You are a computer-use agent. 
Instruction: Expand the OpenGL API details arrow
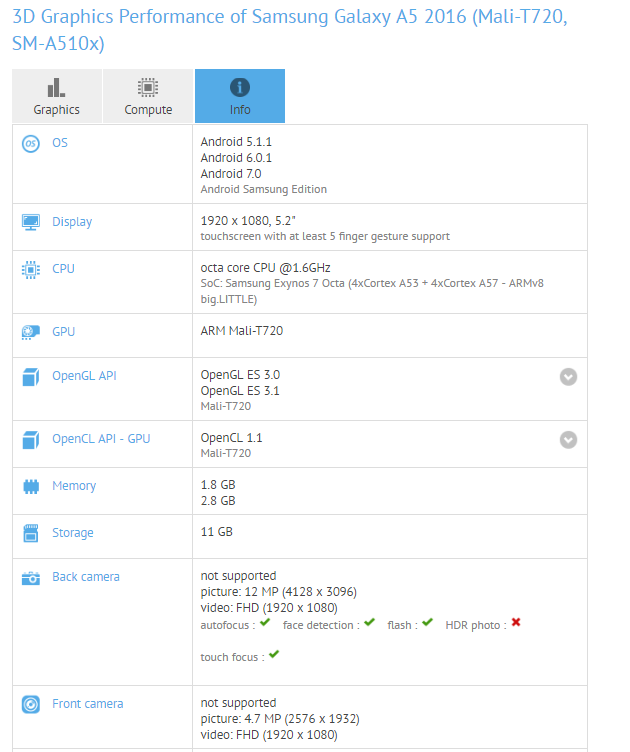pos(568,377)
